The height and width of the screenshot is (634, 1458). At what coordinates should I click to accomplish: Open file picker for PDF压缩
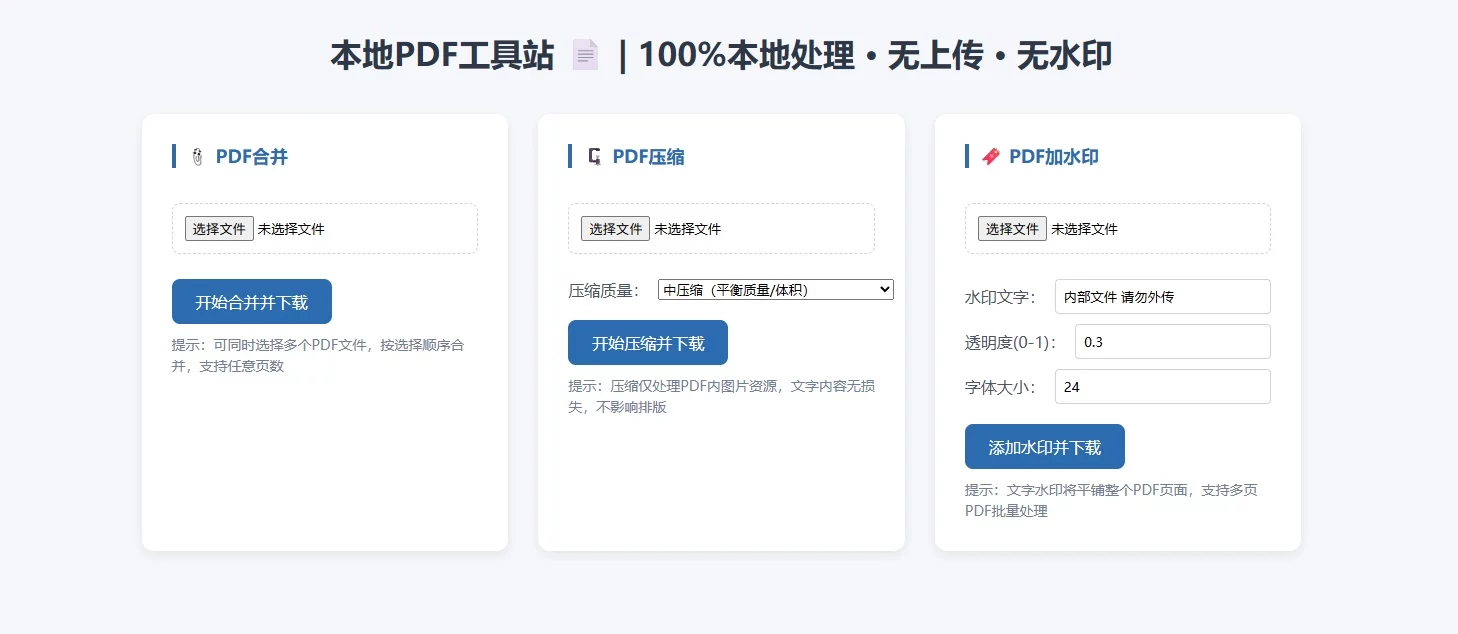(615, 228)
